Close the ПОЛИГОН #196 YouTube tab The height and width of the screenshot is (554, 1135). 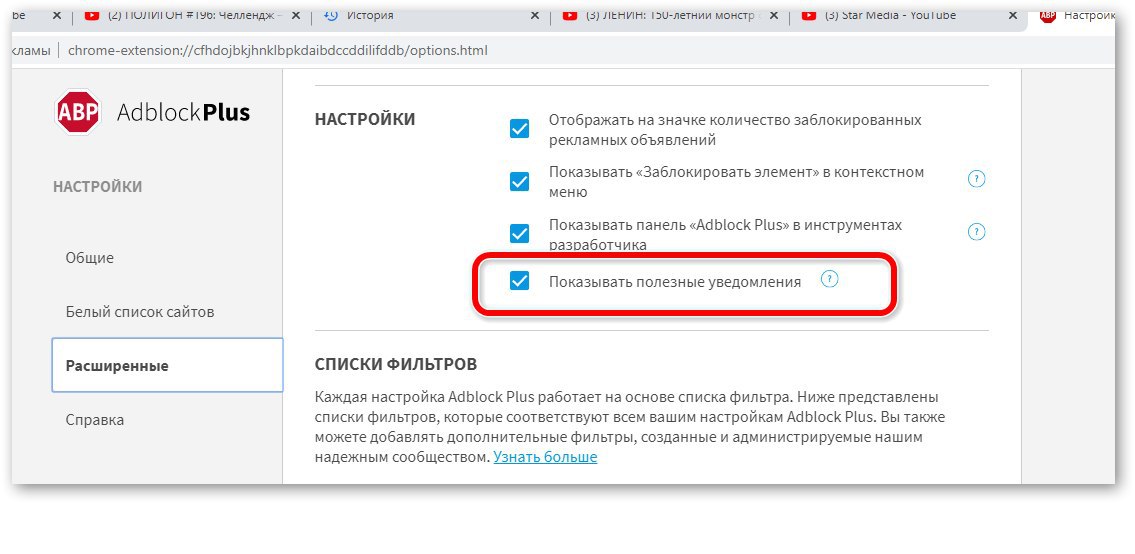[294, 15]
